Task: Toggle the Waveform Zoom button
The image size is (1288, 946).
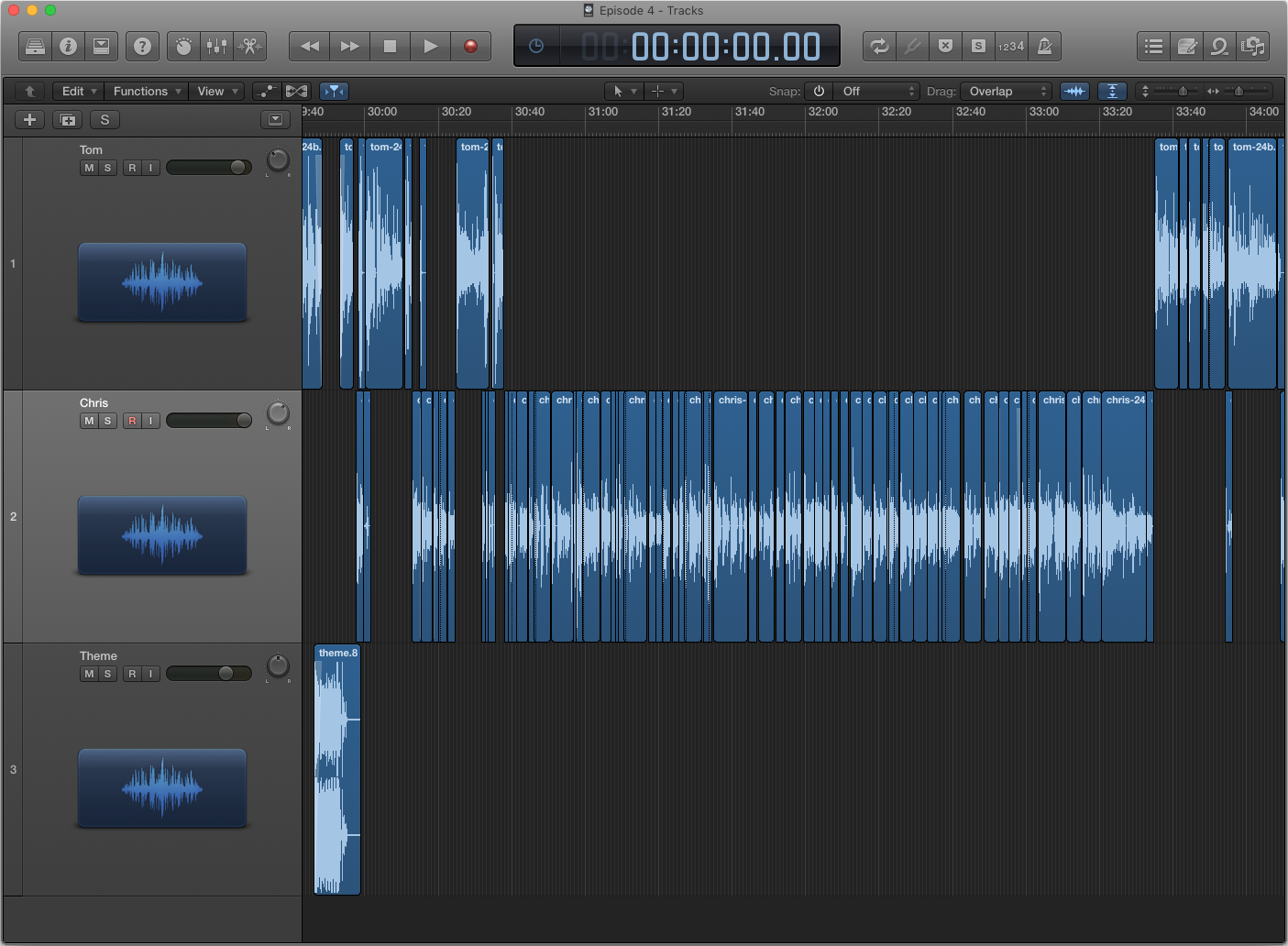Action: tap(1074, 91)
